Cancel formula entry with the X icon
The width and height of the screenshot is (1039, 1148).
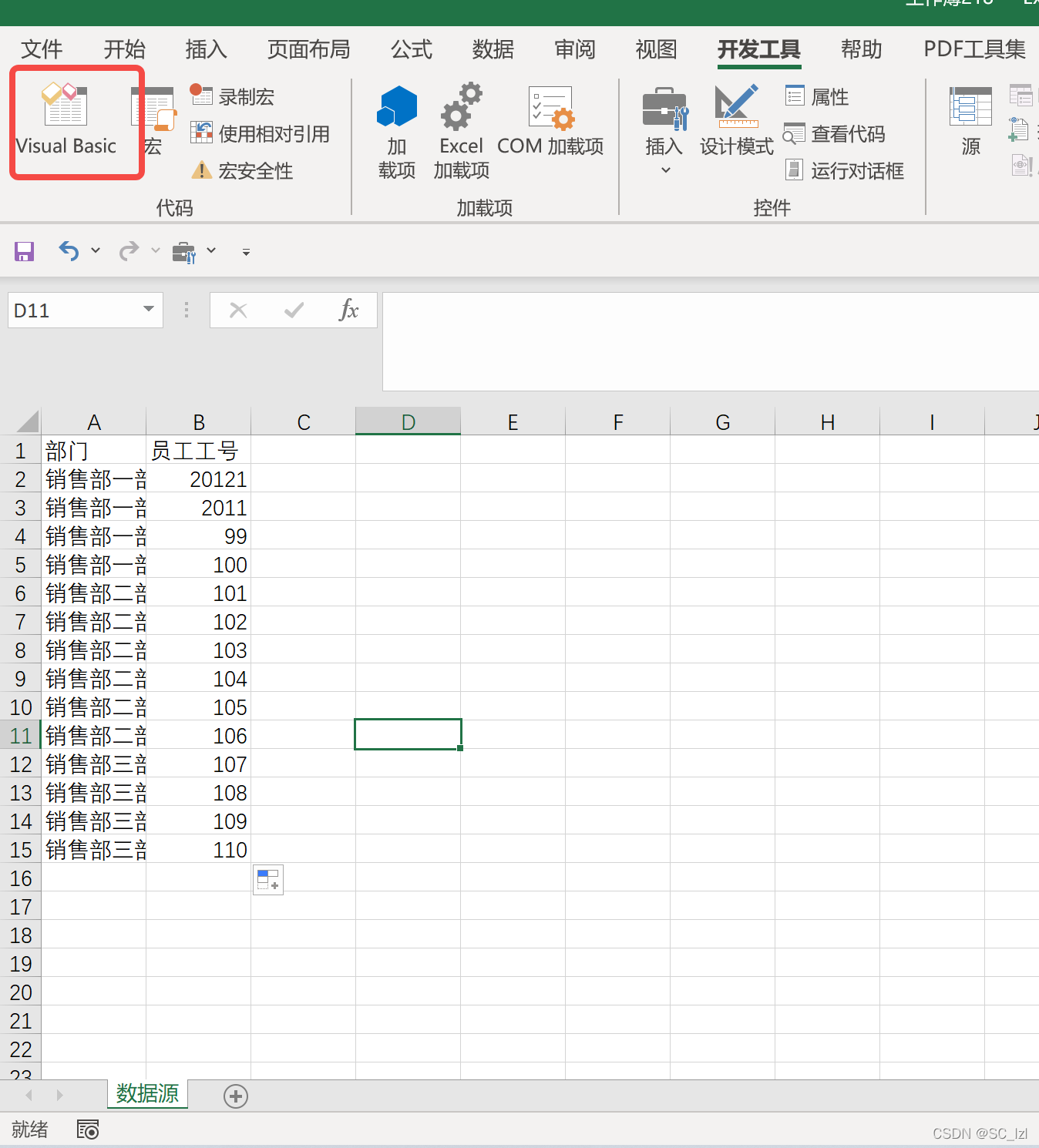238,310
